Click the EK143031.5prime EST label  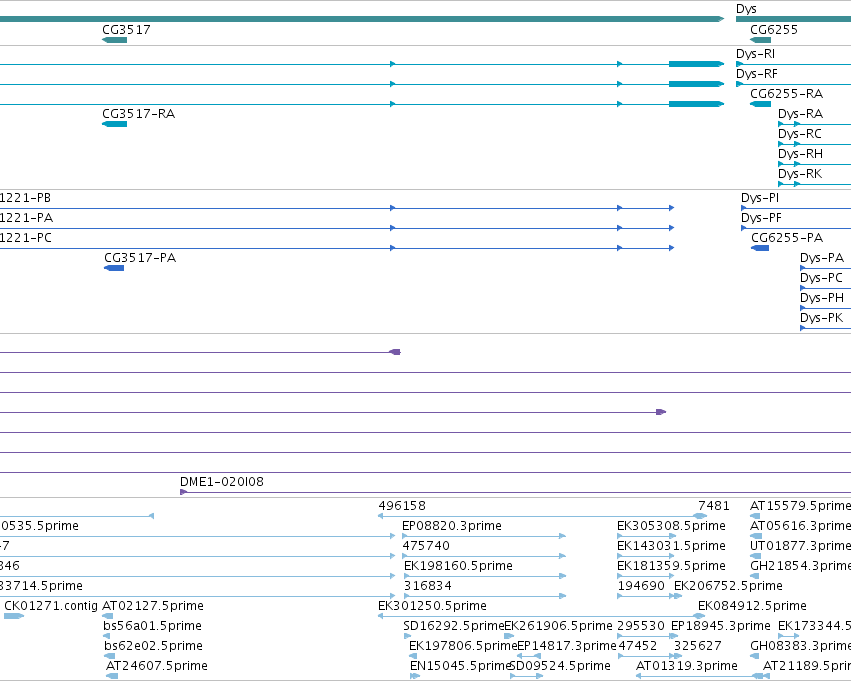[671, 546]
